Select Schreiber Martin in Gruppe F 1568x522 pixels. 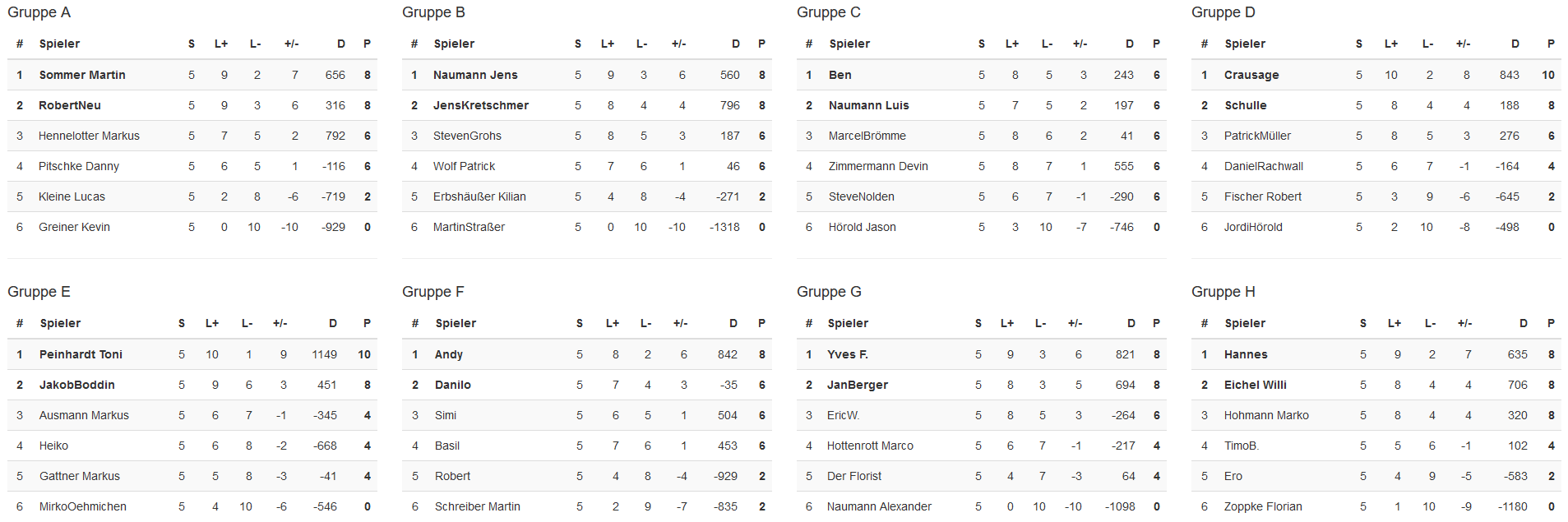478,506
